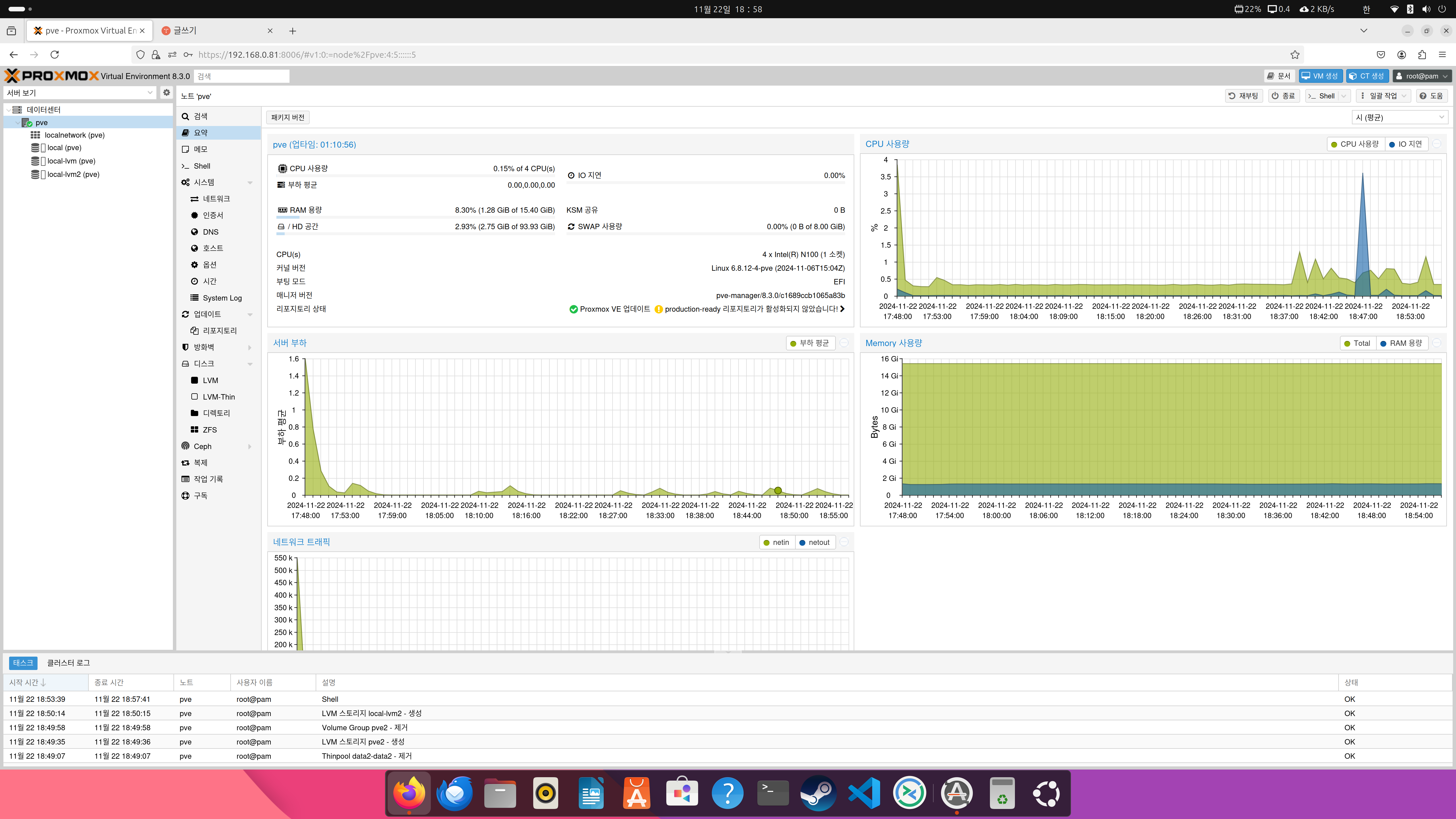Collapse the 시스템 section in sidebar
This screenshot has height=819, width=1456.
250,183
